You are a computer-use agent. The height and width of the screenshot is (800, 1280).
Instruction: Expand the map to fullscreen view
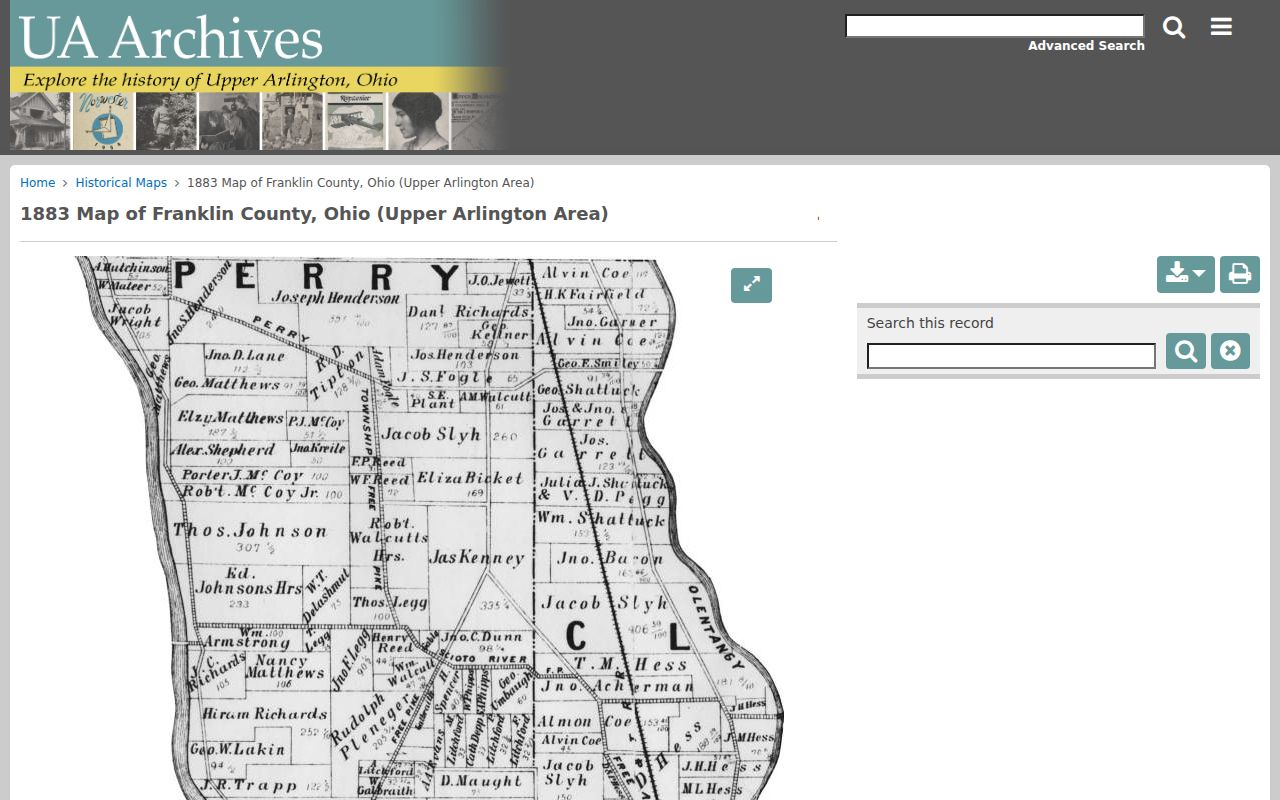pyautogui.click(x=751, y=285)
